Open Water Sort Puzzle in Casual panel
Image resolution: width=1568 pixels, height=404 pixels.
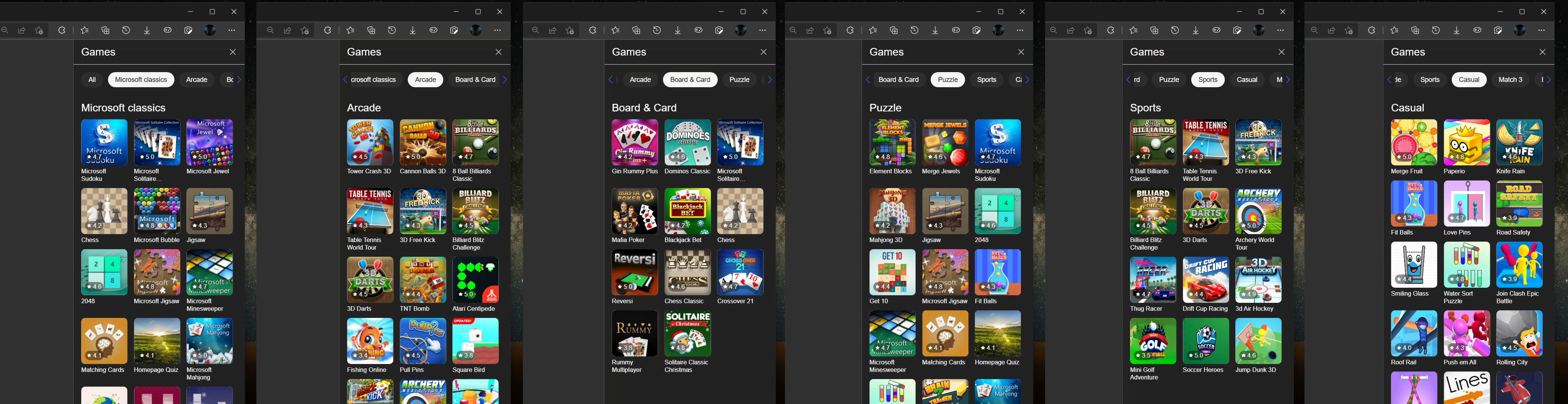click(x=1467, y=273)
